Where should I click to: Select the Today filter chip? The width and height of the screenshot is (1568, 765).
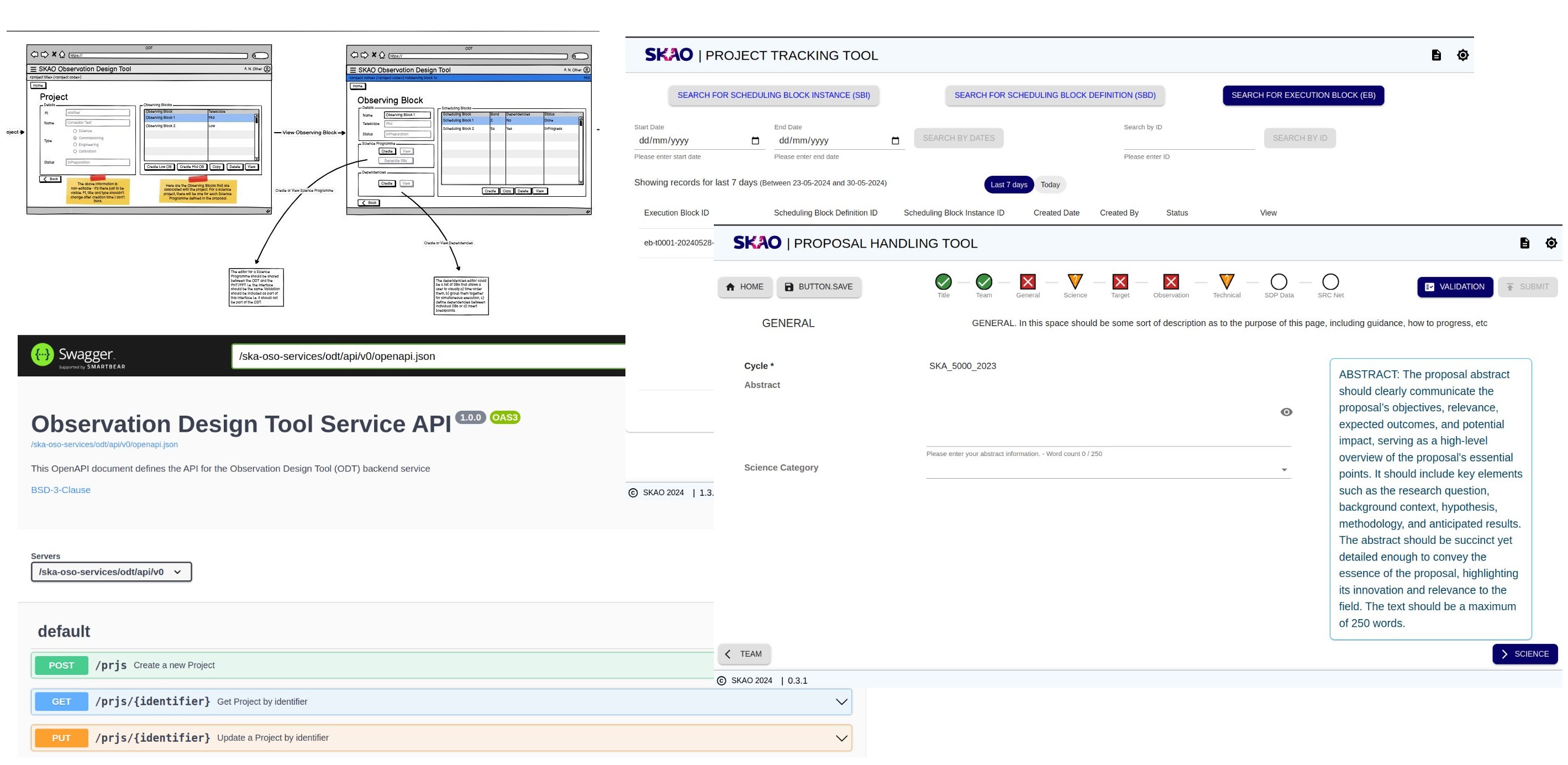pyautogui.click(x=1050, y=185)
